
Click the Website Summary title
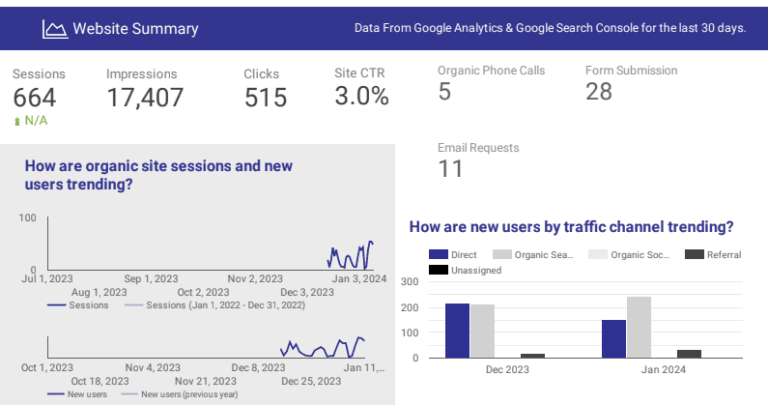135,29
